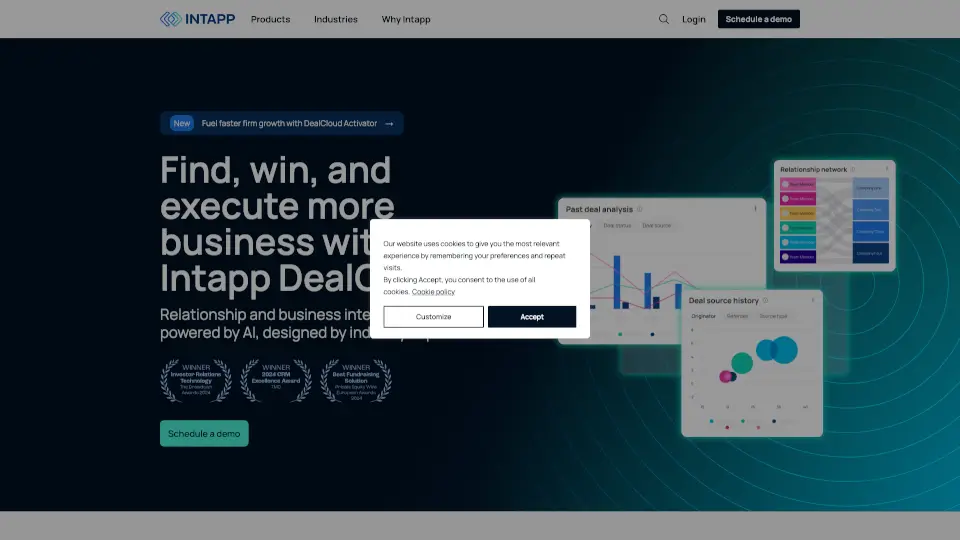The width and height of the screenshot is (960, 540).
Task: Click info icon beside Past deal analysis
Action: [639, 209]
